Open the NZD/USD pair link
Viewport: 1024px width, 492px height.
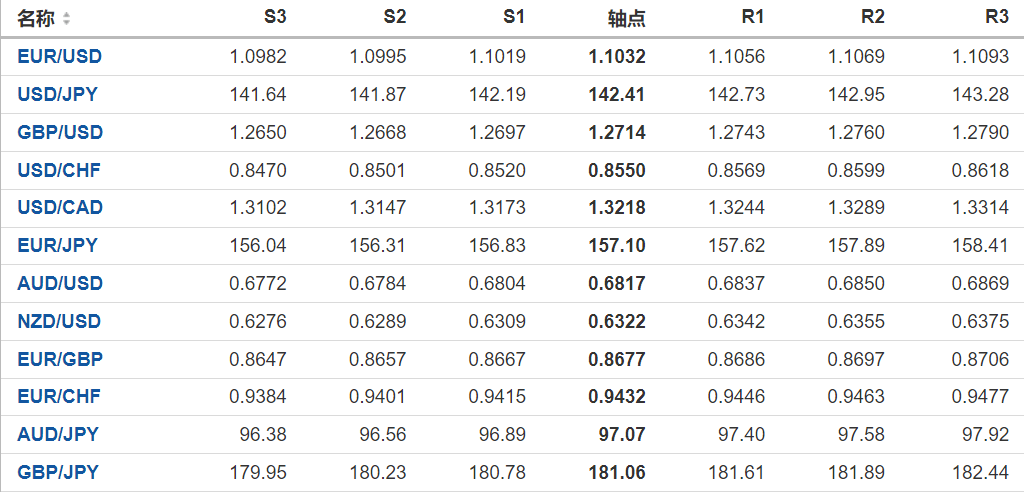59,322
